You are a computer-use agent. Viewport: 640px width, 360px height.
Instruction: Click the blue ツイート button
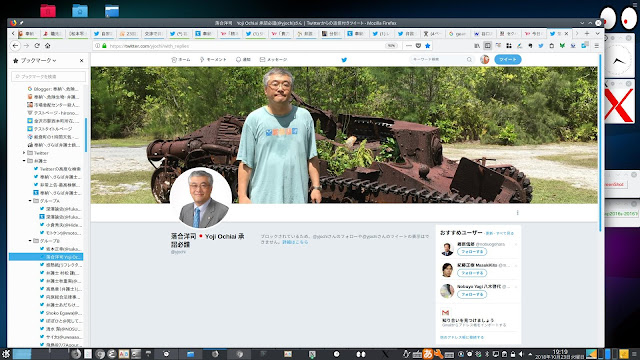508,60
